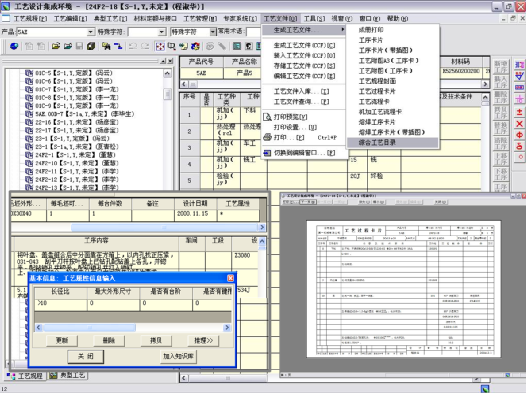Click the red X icon in right sidebar
Viewport: 526px width, 393px height.
[519, 123]
